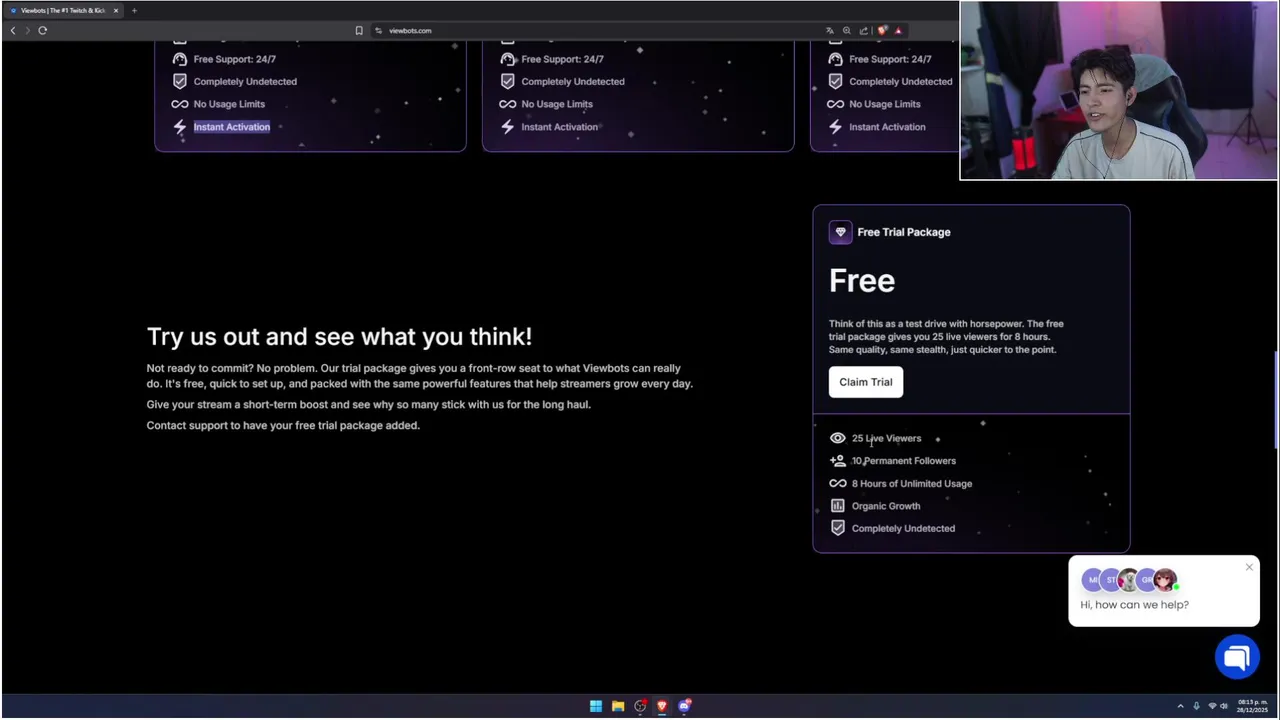Click '8 Hours of Unlimited Usage' text
1280x720 pixels.
tap(912, 484)
